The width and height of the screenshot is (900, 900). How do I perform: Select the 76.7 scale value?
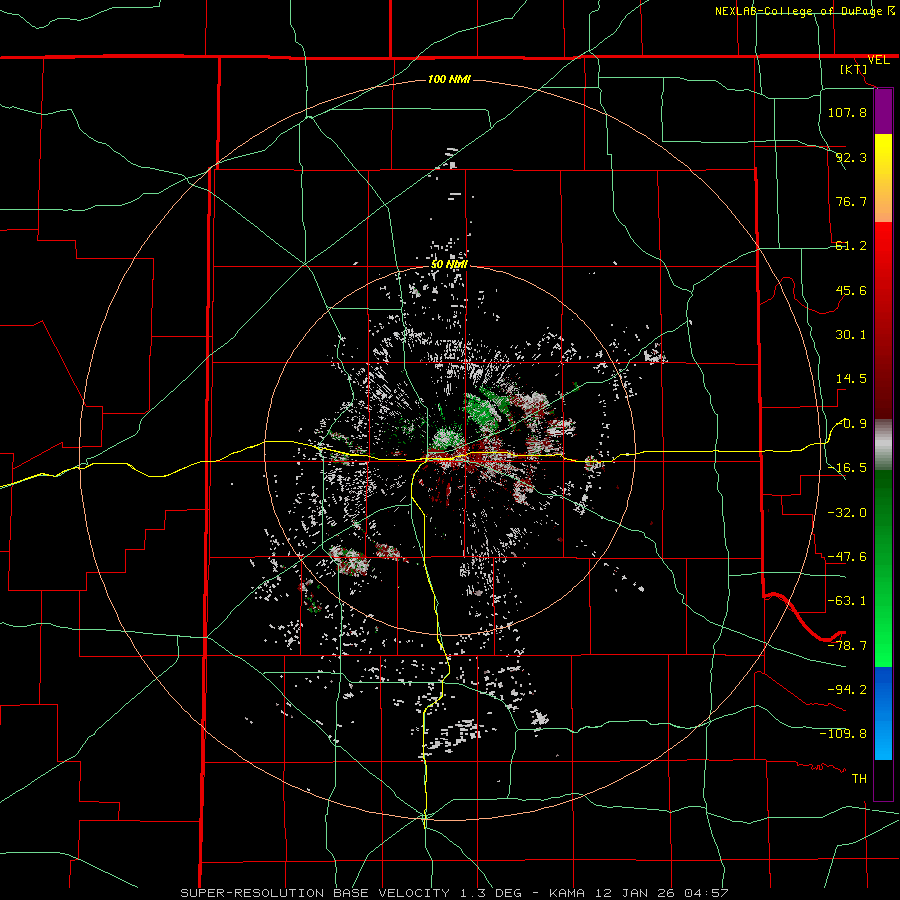coord(851,201)
